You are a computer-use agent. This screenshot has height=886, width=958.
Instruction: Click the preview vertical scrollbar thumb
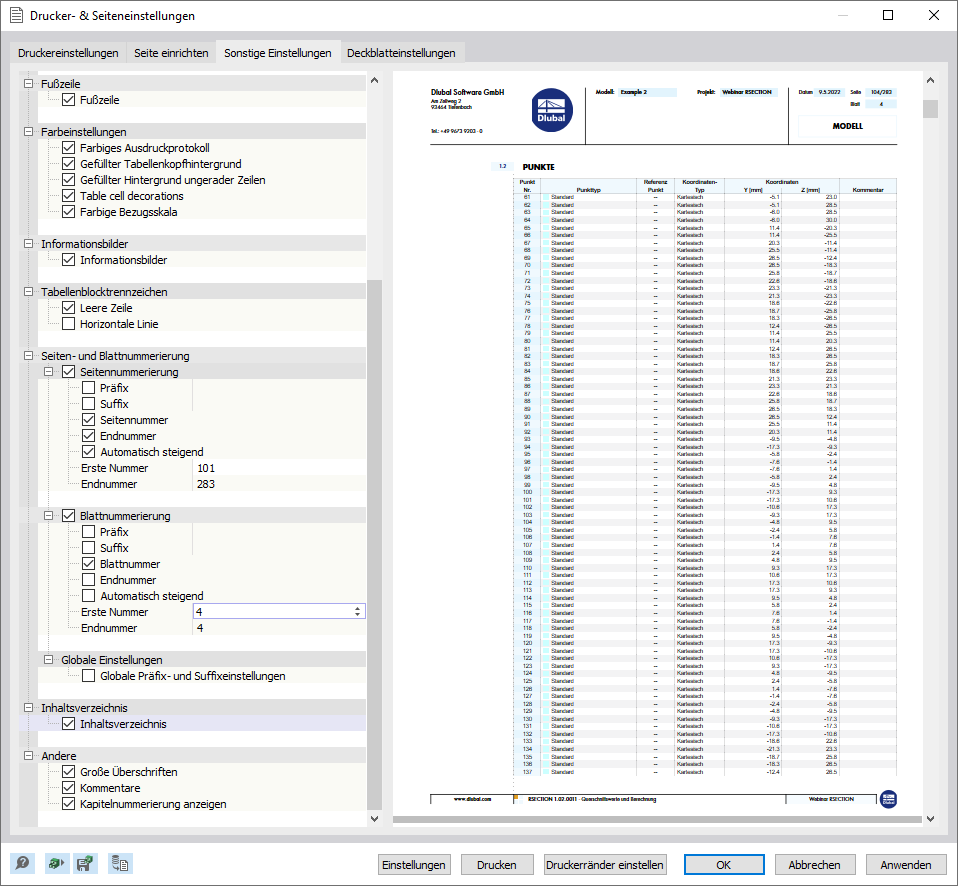930,108
